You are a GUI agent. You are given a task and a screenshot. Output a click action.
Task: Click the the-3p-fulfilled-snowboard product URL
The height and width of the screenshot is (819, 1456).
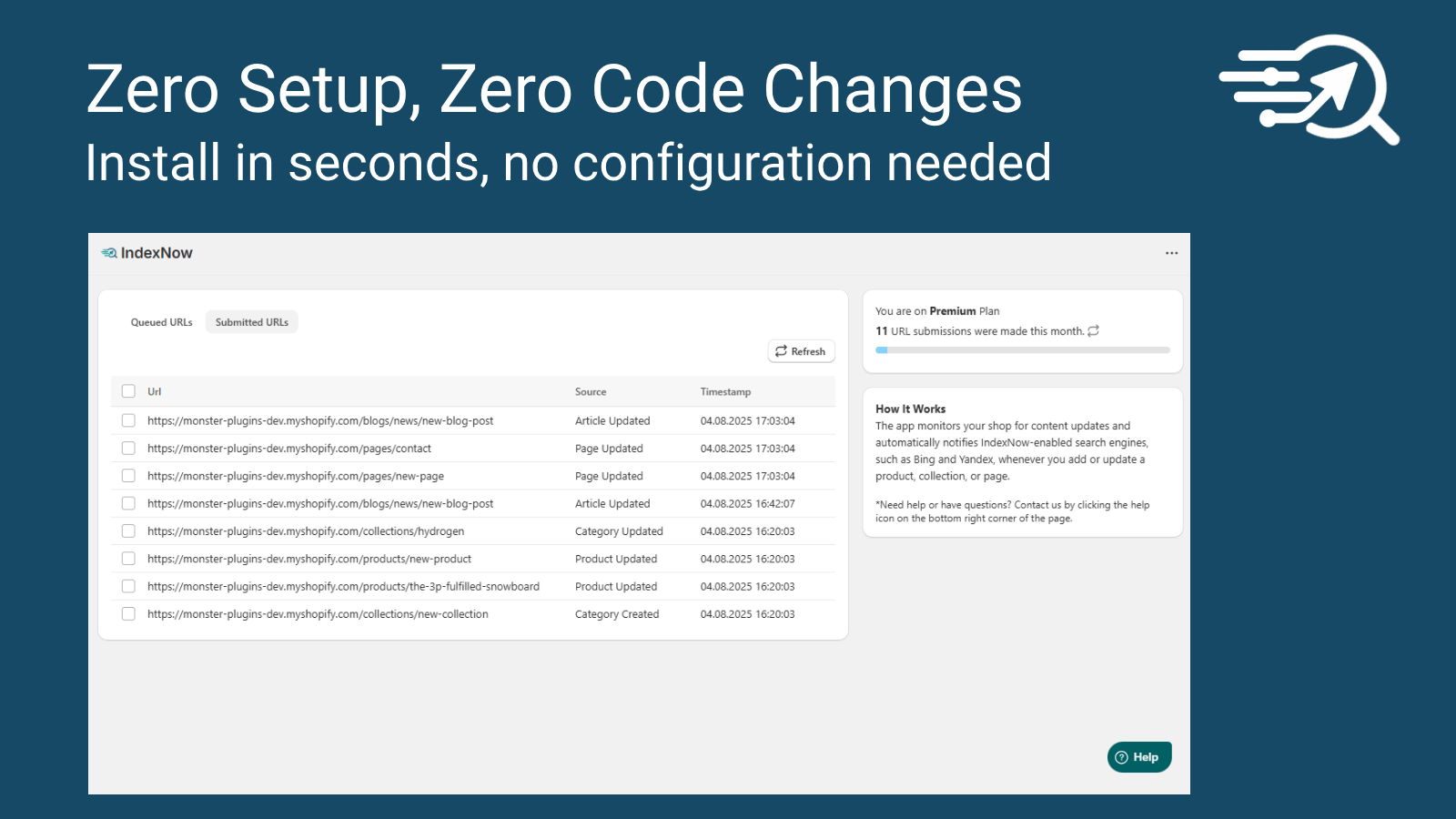[x=343, y=586]
